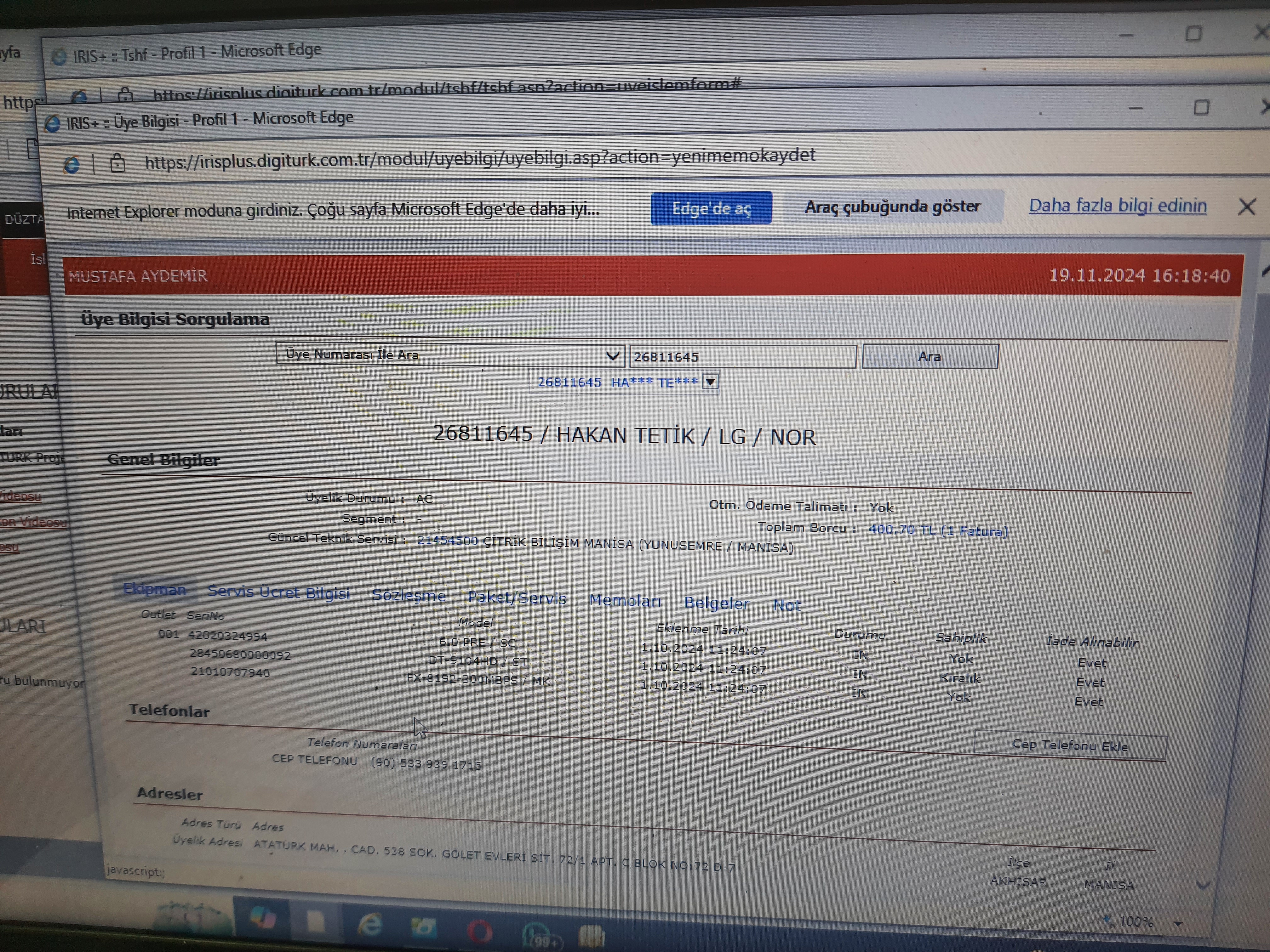Click the 'on Videosu' link in background window
Viewport: 1270px width, 952px height.
(33, 522)
